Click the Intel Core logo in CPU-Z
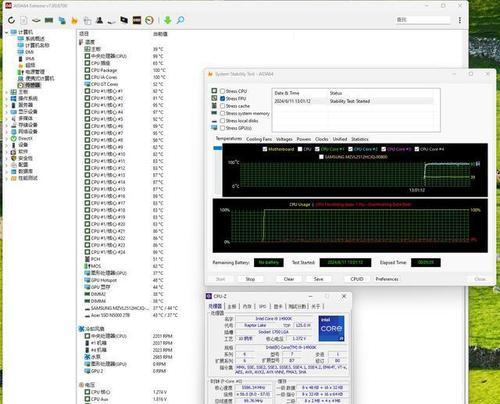This screenshot has width=500, height=404. click(x=331, y=328)
